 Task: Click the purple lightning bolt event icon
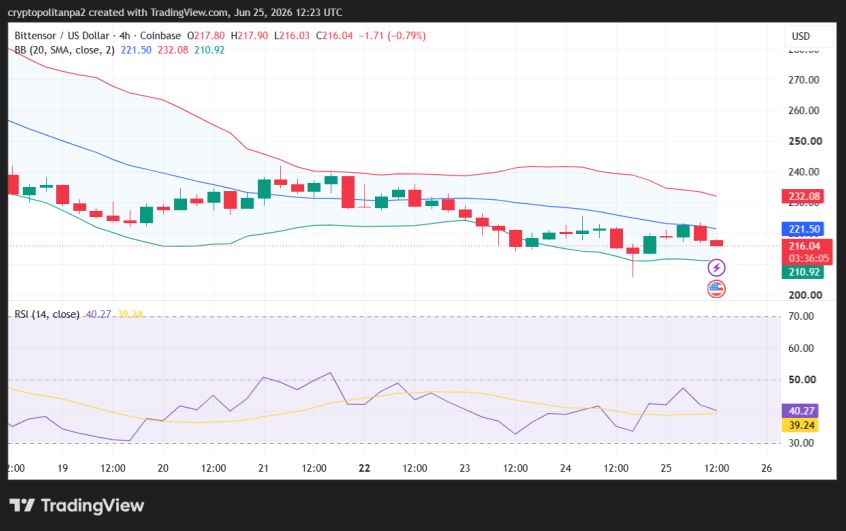click(x=716, y=267)
